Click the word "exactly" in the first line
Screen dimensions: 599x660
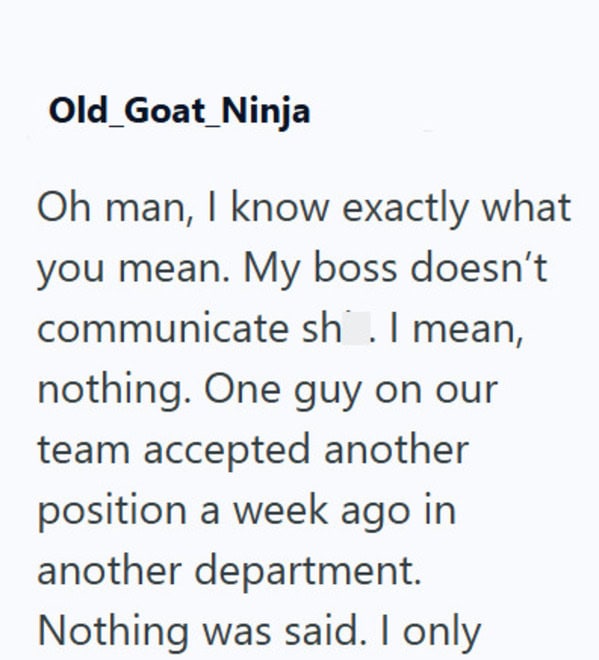(x=405, y=209)
